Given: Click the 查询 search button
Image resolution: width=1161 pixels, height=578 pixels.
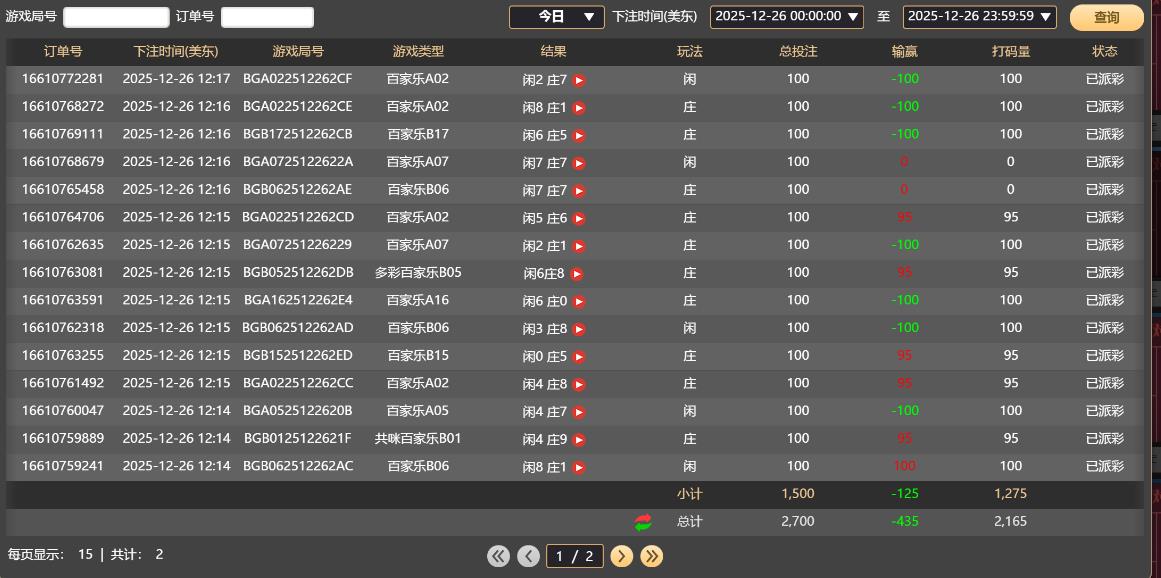Looking at the screenshot, I should pyautogui.click(x=1106, y=17).
